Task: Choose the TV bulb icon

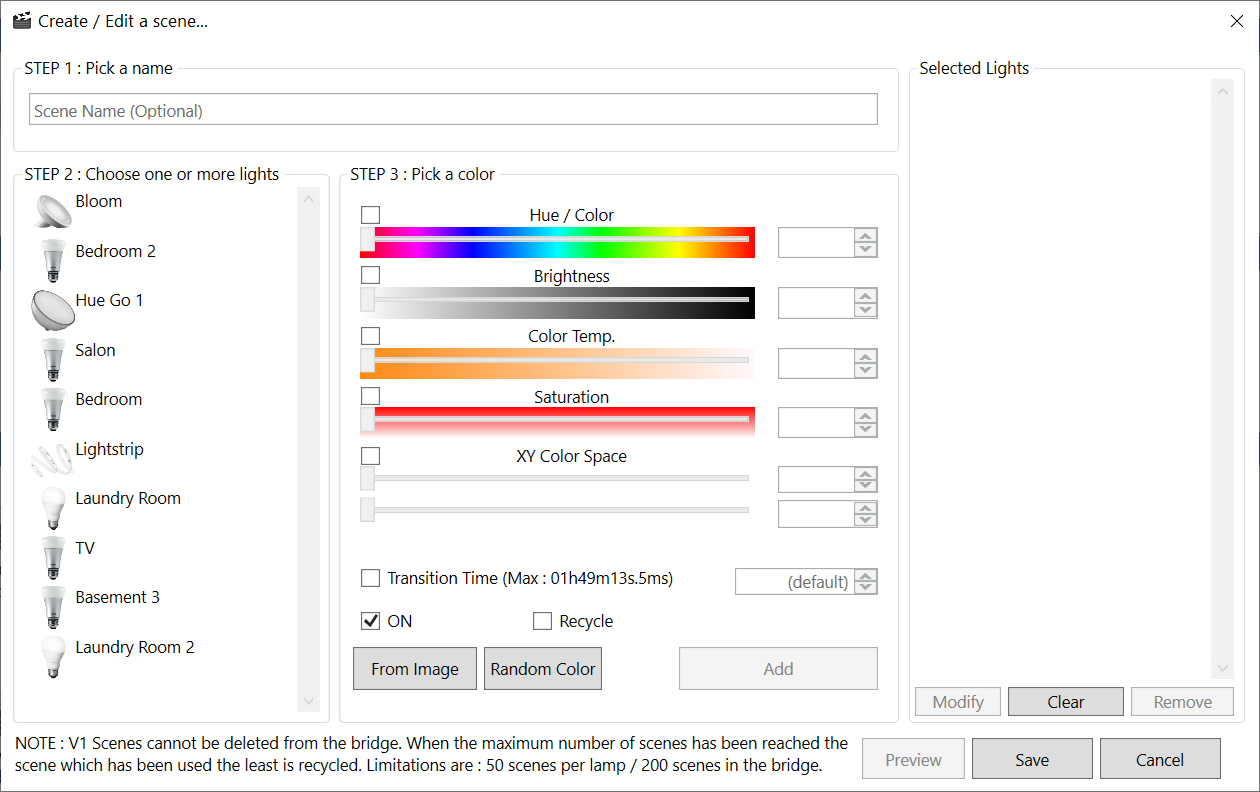Action: [53, 557]
